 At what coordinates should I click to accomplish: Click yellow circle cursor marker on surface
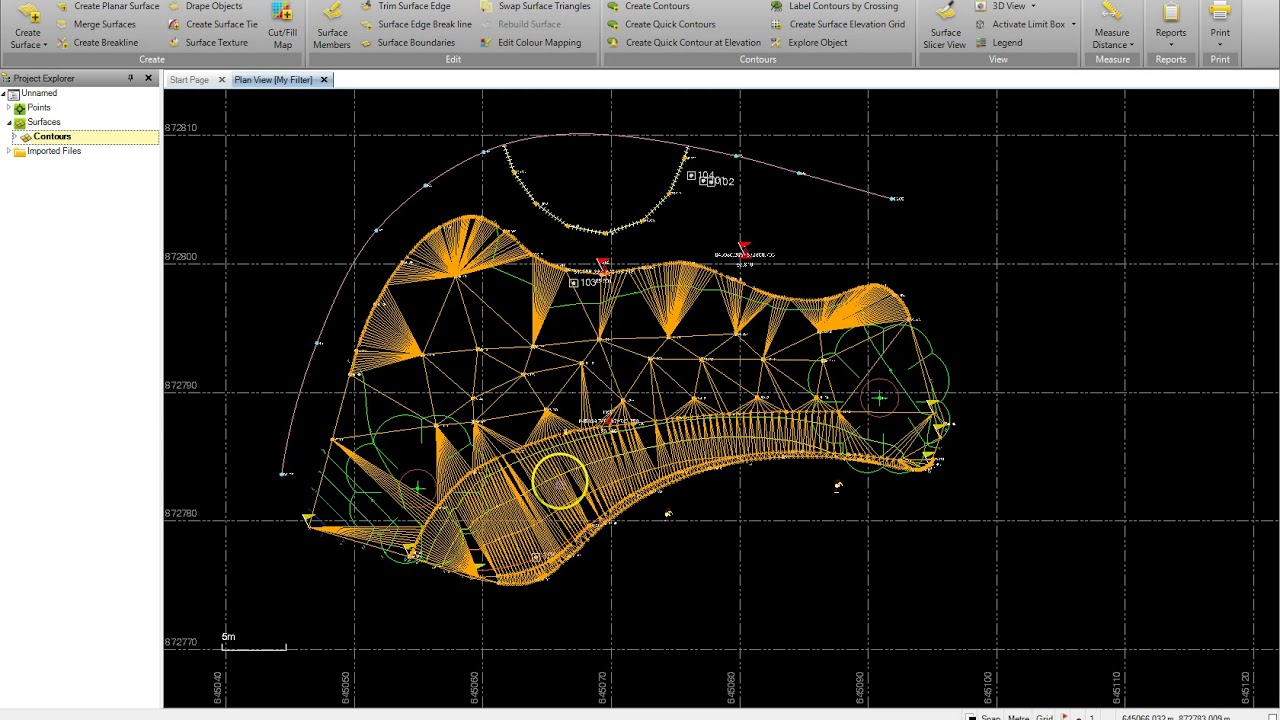[x=560, y=481]
